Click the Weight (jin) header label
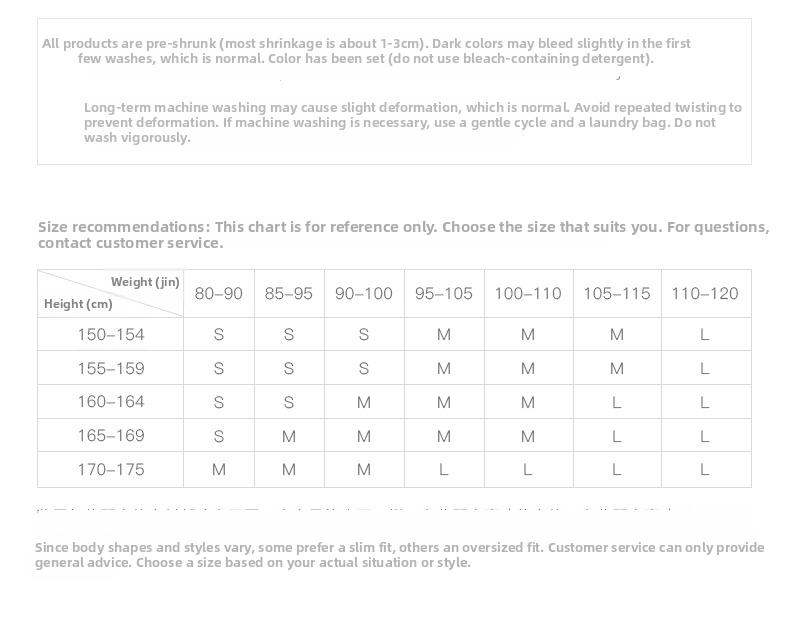Viewport: 790px width, 621px height. [145, 282]
